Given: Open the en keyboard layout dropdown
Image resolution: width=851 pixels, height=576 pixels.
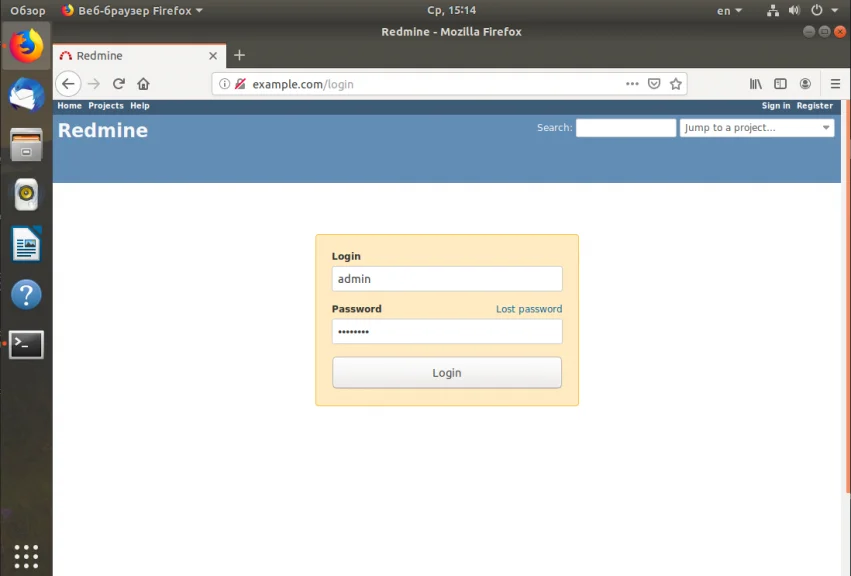Looking at the screenshot, I should pyautogui.click(x=729, y=10).
